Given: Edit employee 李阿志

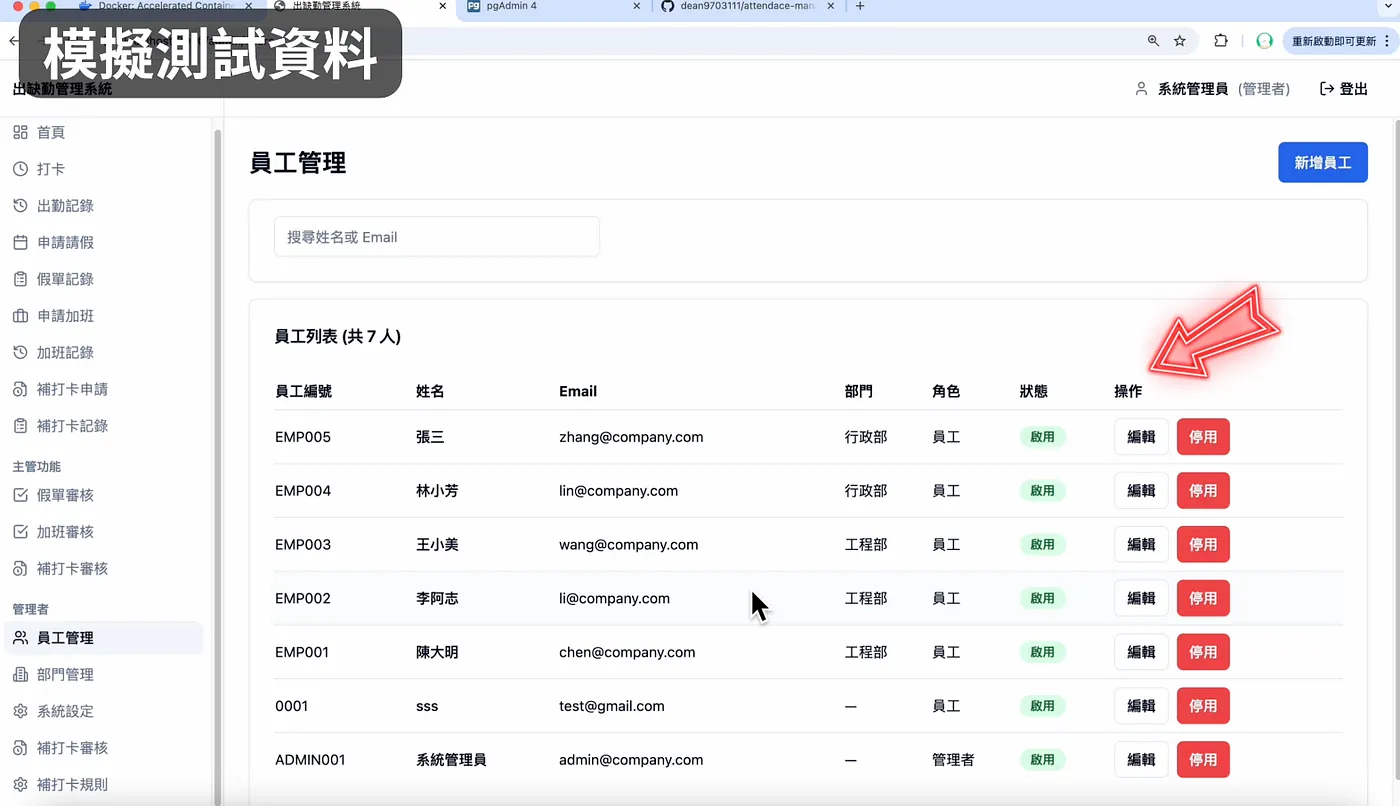Looking at the screenshot, I should tap(1141, 598).
